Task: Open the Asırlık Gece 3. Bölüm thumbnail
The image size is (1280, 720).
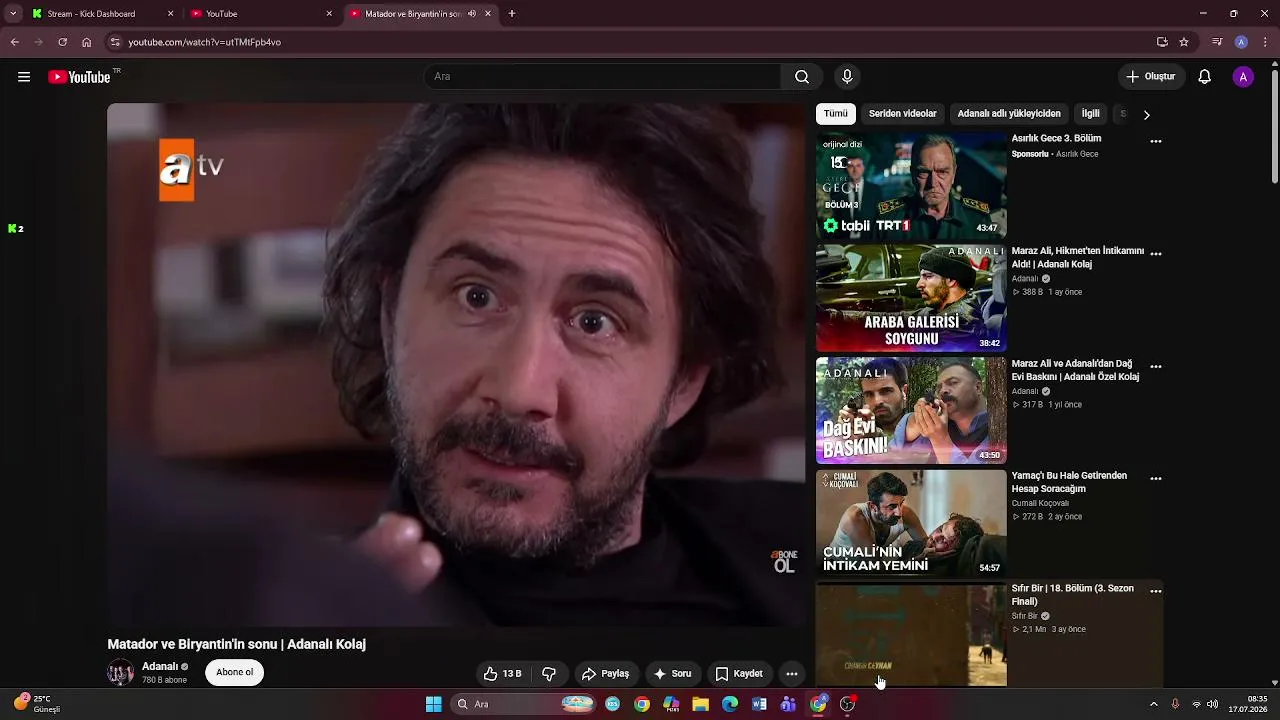Action: [x=911, y=185]
